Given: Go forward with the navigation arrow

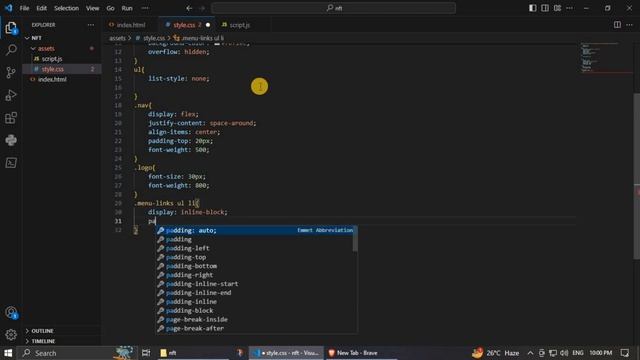Looking at the screenshot, I should coord(202,8).
